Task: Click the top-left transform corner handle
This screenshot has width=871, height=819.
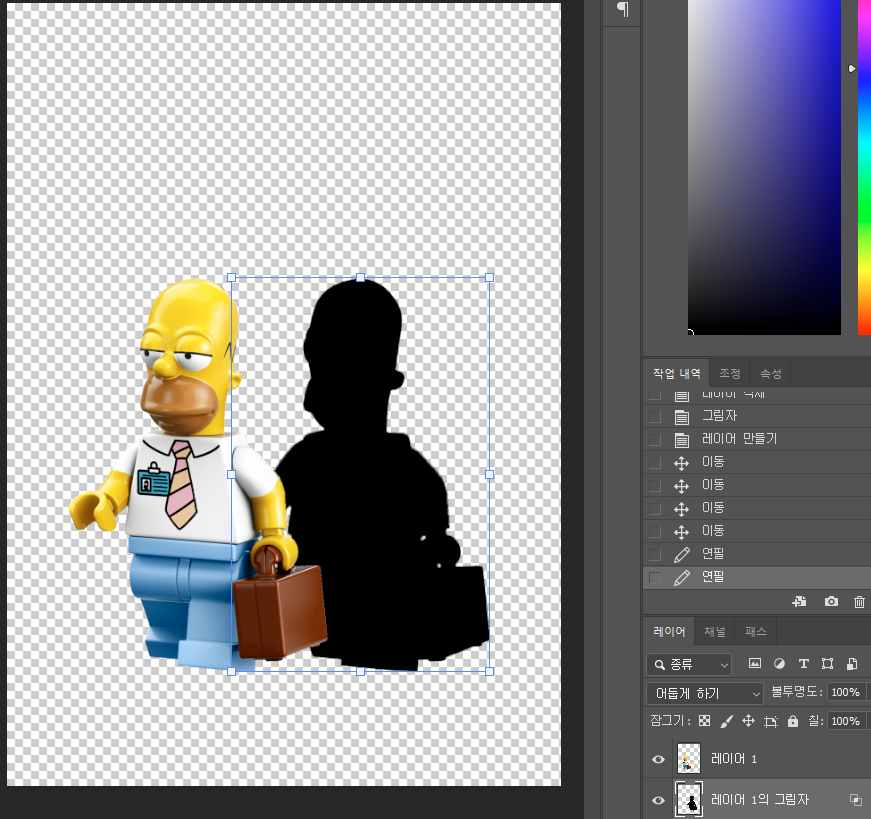Action: click(x=232, y=277)
